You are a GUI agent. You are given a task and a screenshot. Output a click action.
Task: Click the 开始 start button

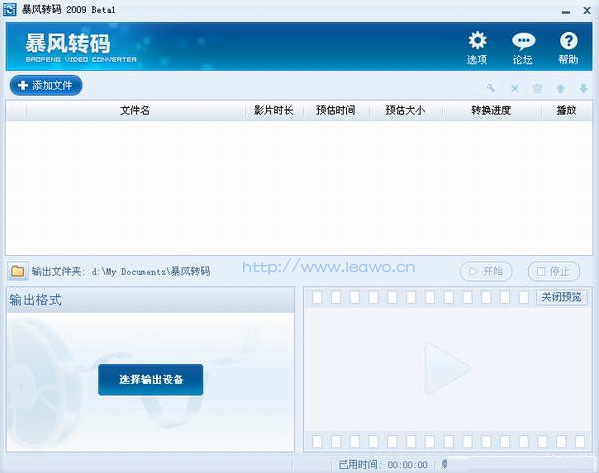486,272
